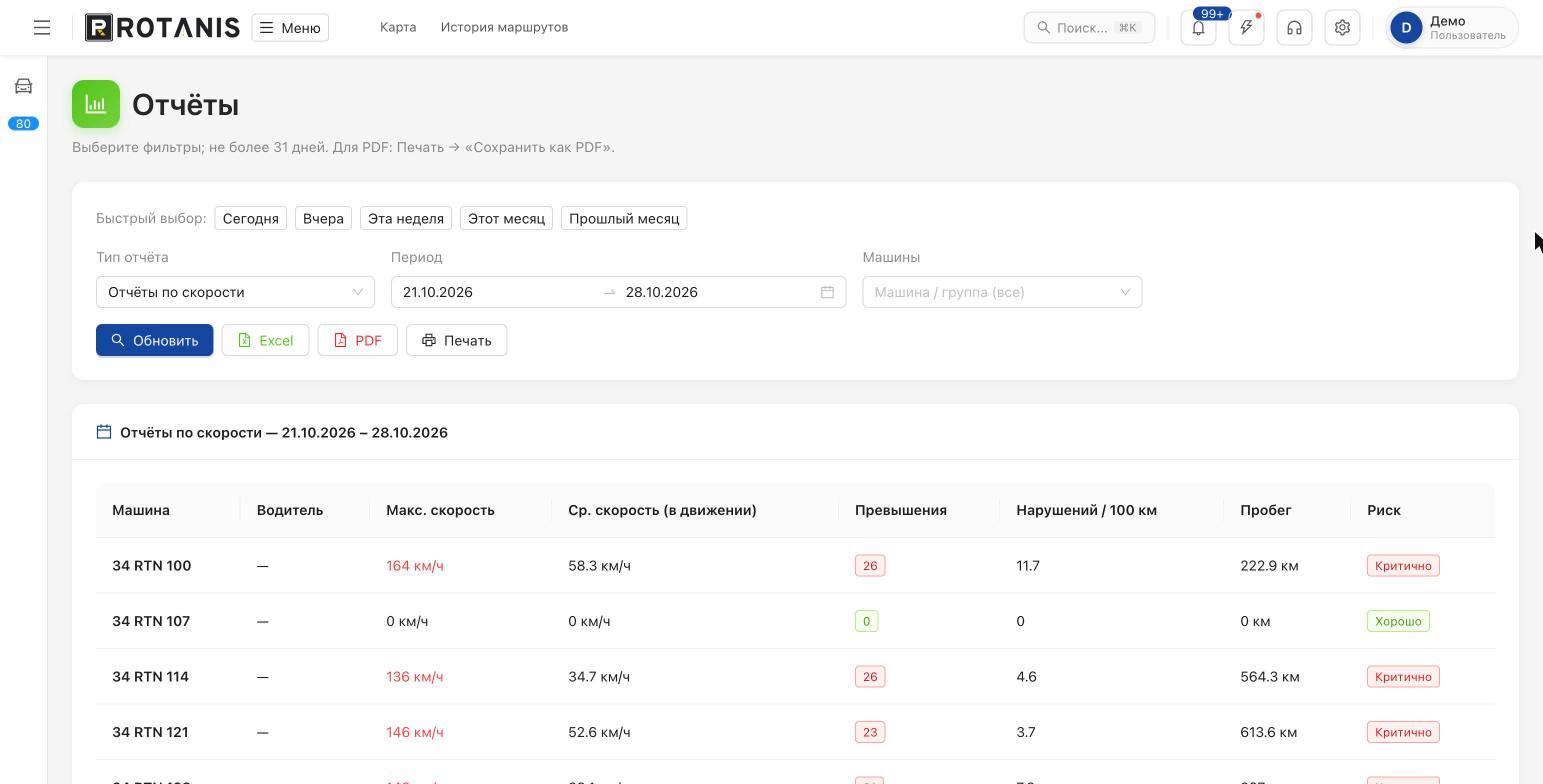The image size is (1543, 784).
Task: Export report to PDF
Action: click(x=357, y=340)
